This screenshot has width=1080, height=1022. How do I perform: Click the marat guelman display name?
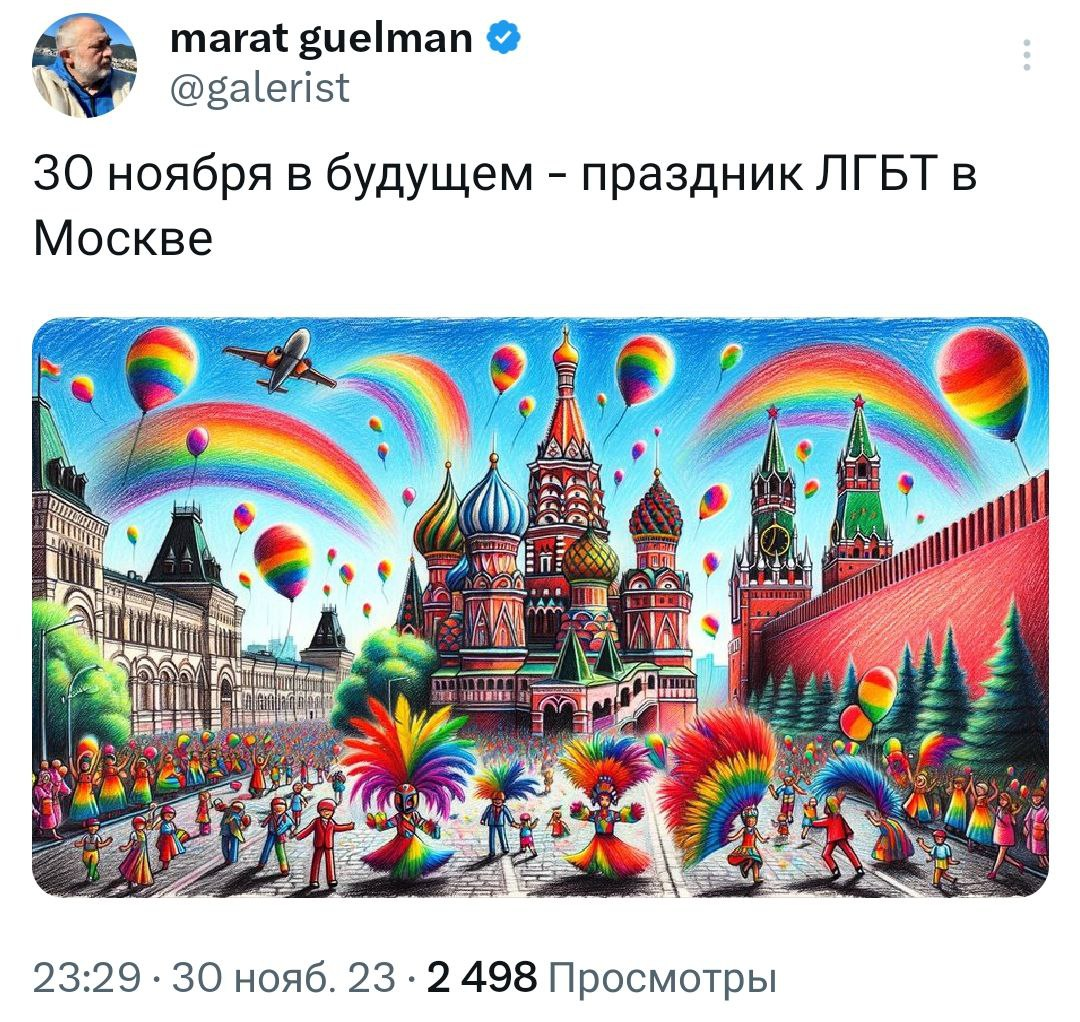tap(321, 37)
